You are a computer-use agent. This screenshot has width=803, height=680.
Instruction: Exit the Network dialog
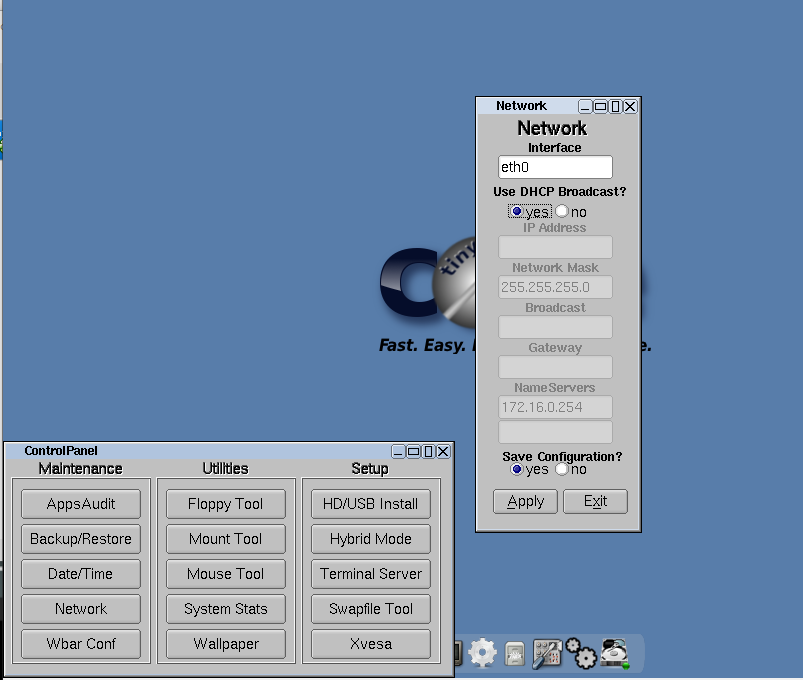pos(594,501)
